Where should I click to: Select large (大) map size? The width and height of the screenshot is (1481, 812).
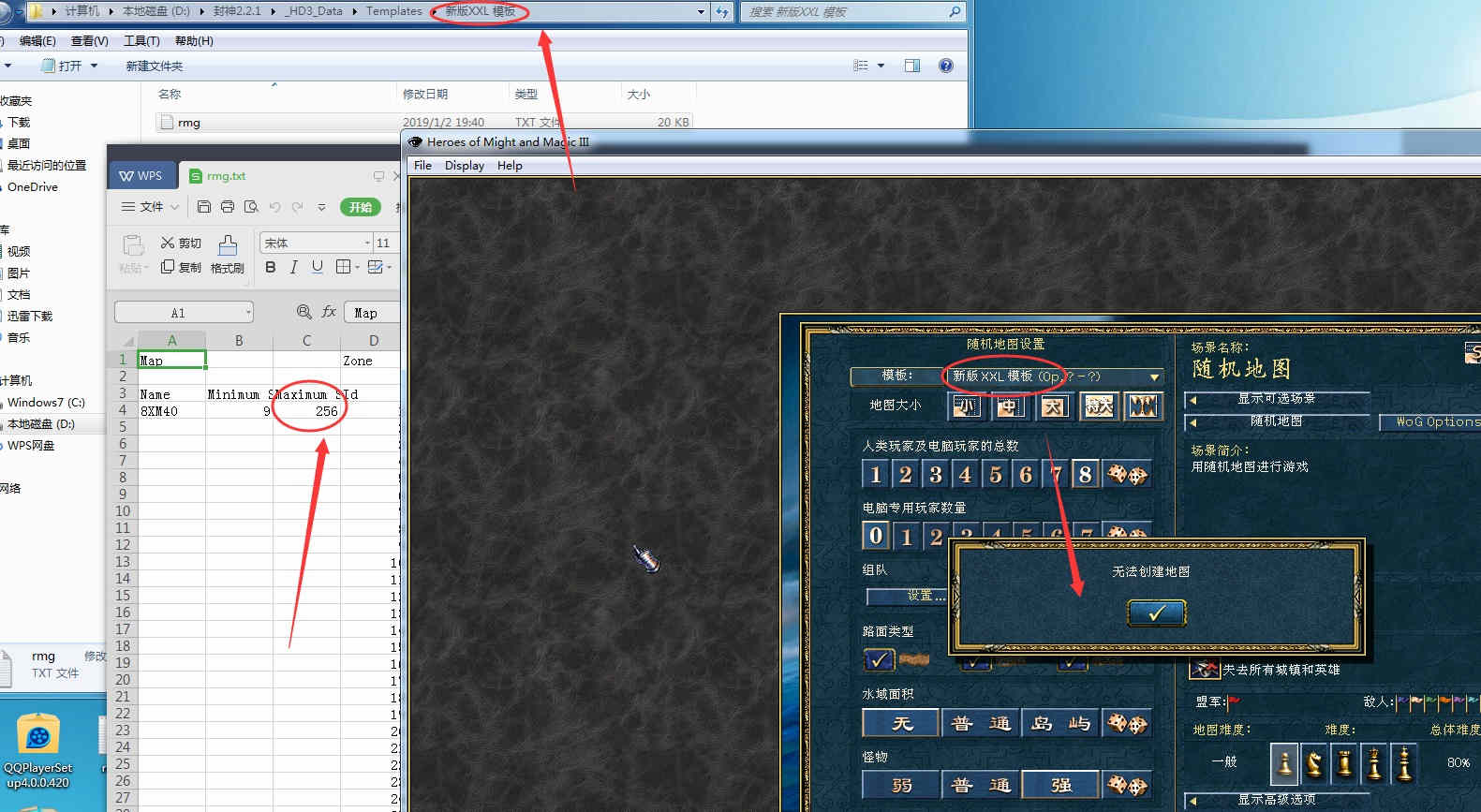pyautogui.click(x=1054, y=406)
